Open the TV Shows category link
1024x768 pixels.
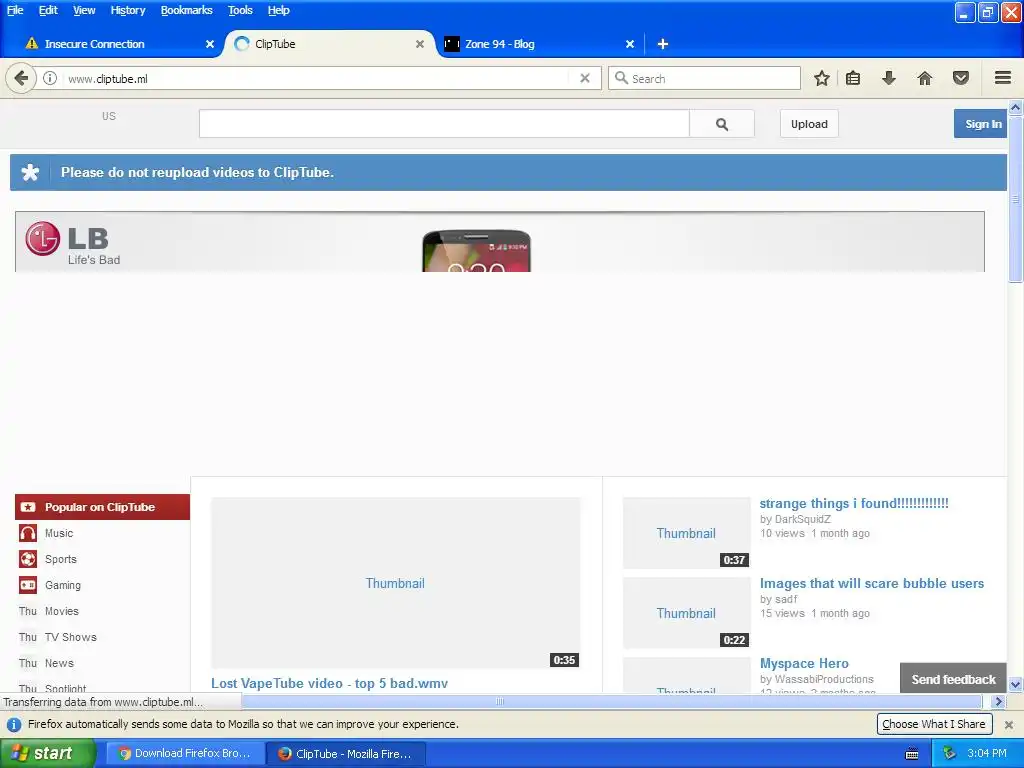[x=71, y=637]
